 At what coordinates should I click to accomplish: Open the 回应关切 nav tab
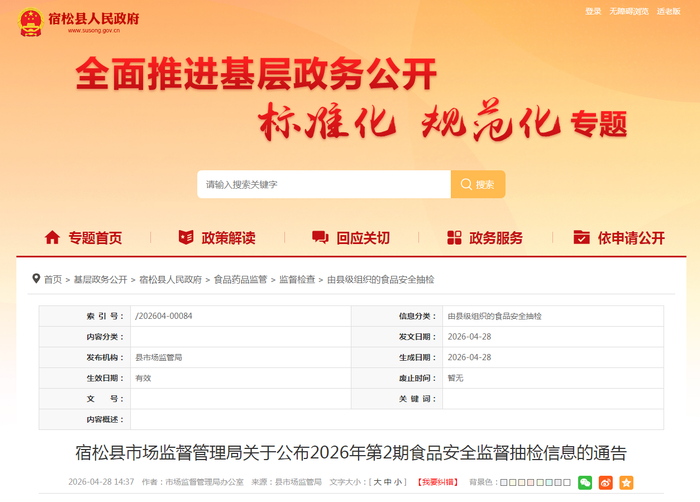[x=363, y=238]
